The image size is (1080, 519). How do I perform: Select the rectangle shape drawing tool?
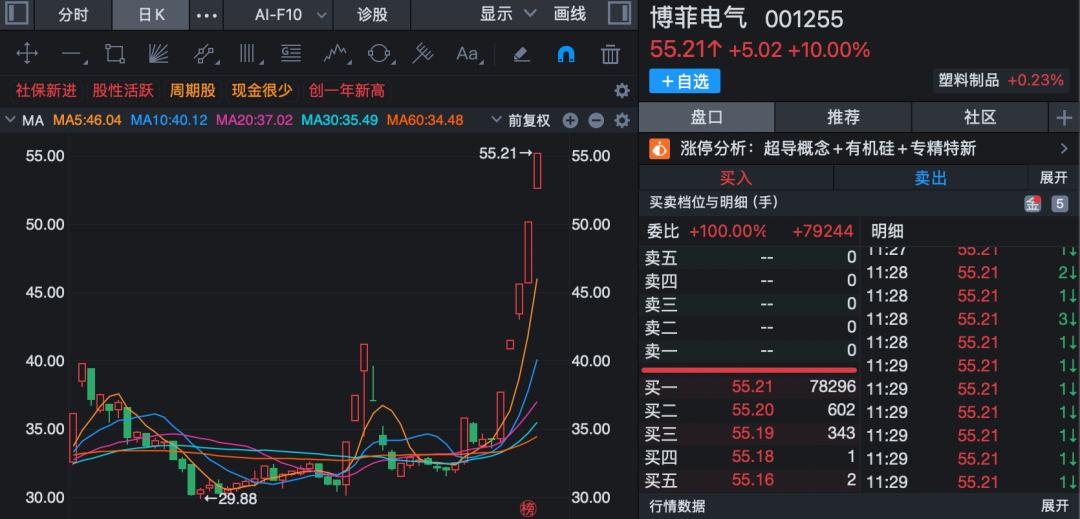(115, 54)
